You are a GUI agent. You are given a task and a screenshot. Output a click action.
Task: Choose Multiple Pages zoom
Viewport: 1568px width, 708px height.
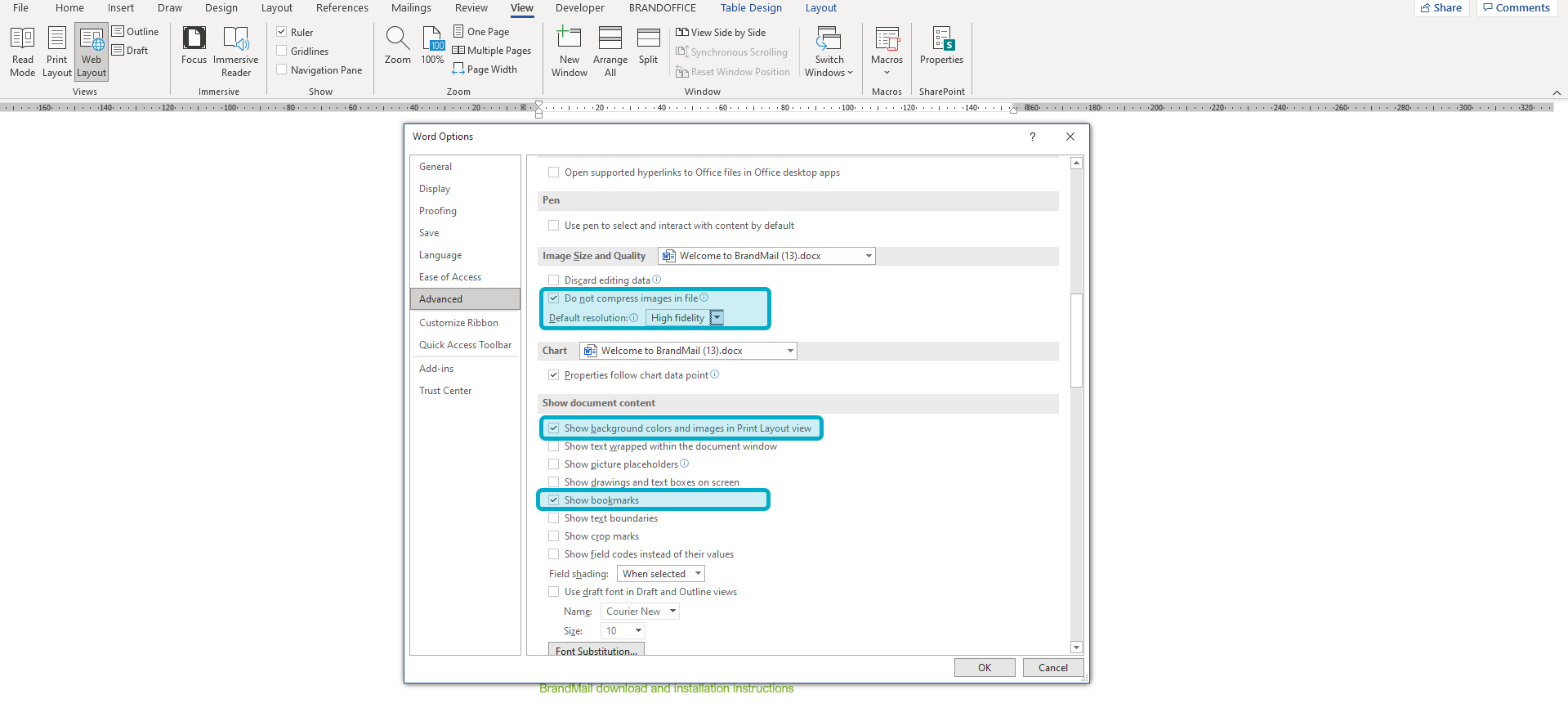click(x=492, y=51)
